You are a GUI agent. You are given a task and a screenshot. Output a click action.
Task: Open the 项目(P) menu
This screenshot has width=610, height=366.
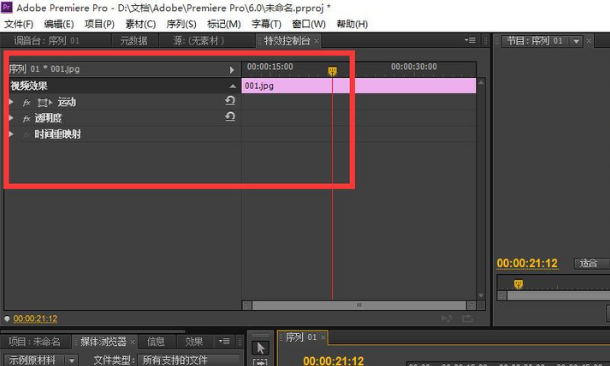point(100,24)
